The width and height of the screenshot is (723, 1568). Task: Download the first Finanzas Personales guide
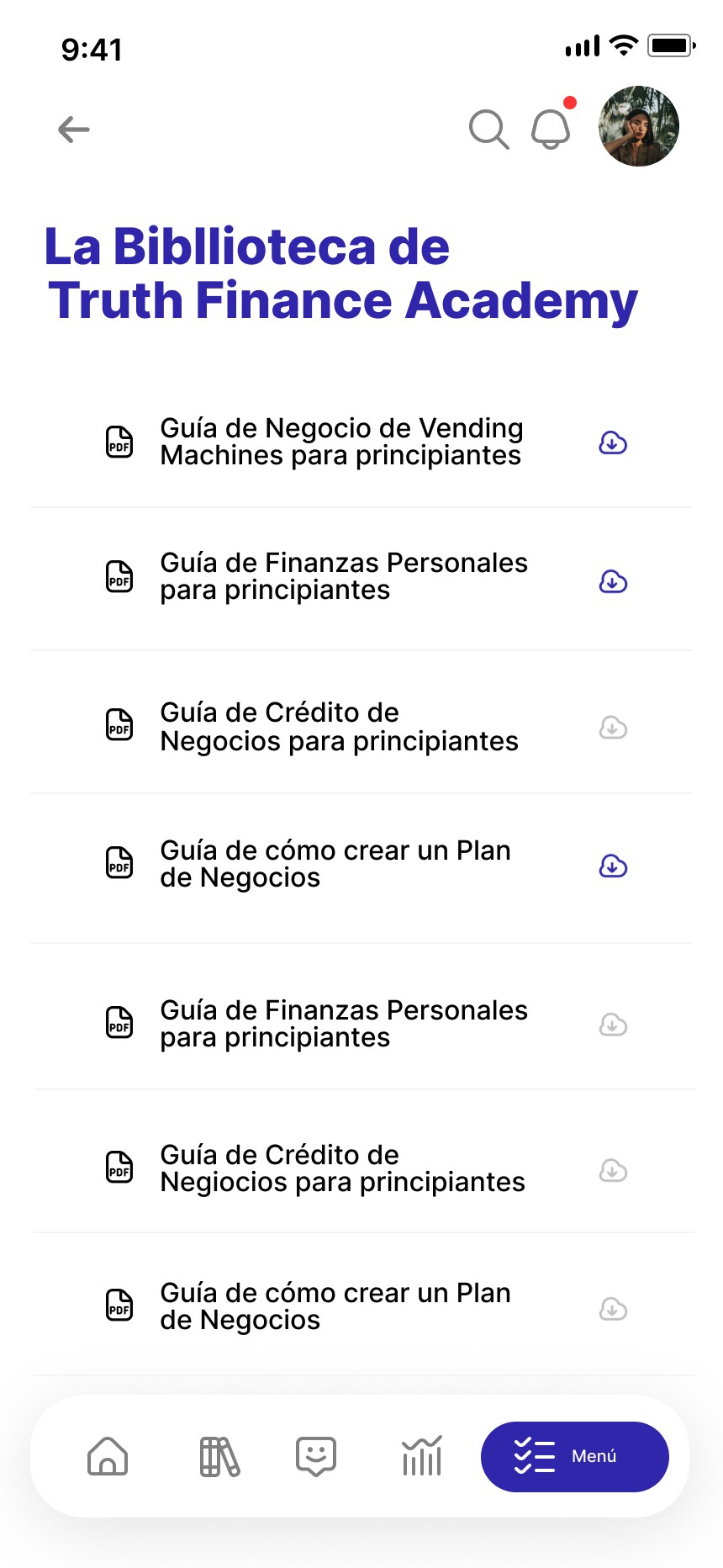613,581
